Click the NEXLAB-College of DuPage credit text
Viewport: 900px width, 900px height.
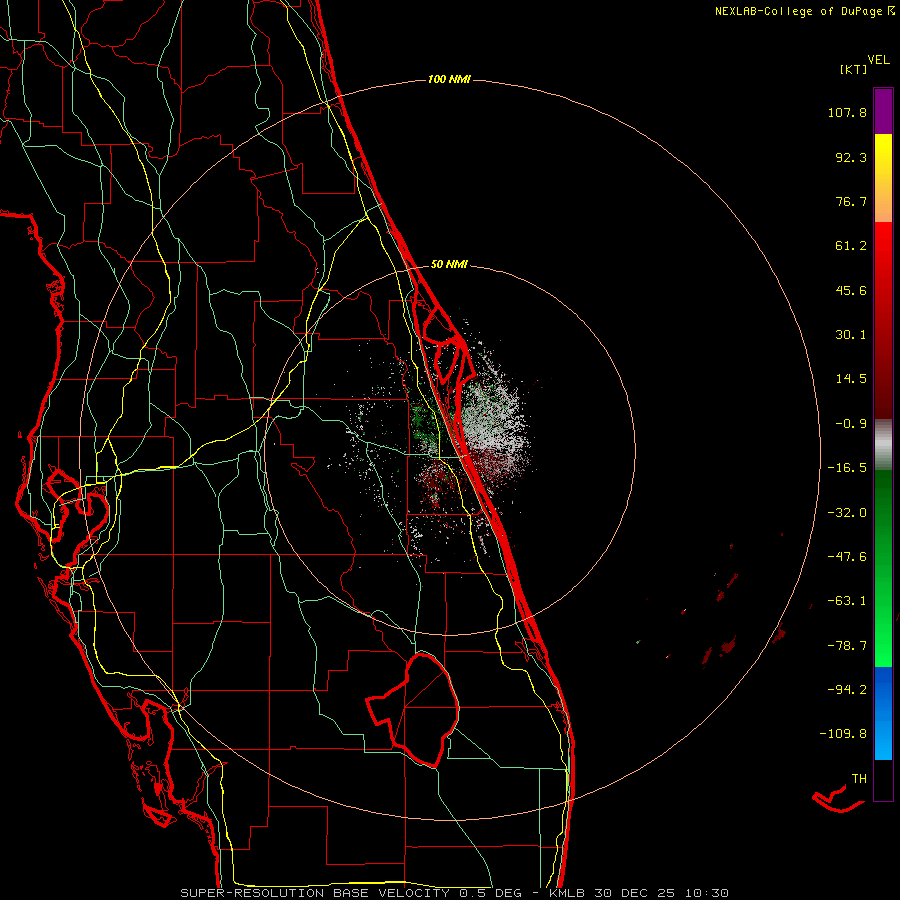click(x=798, y=11)
